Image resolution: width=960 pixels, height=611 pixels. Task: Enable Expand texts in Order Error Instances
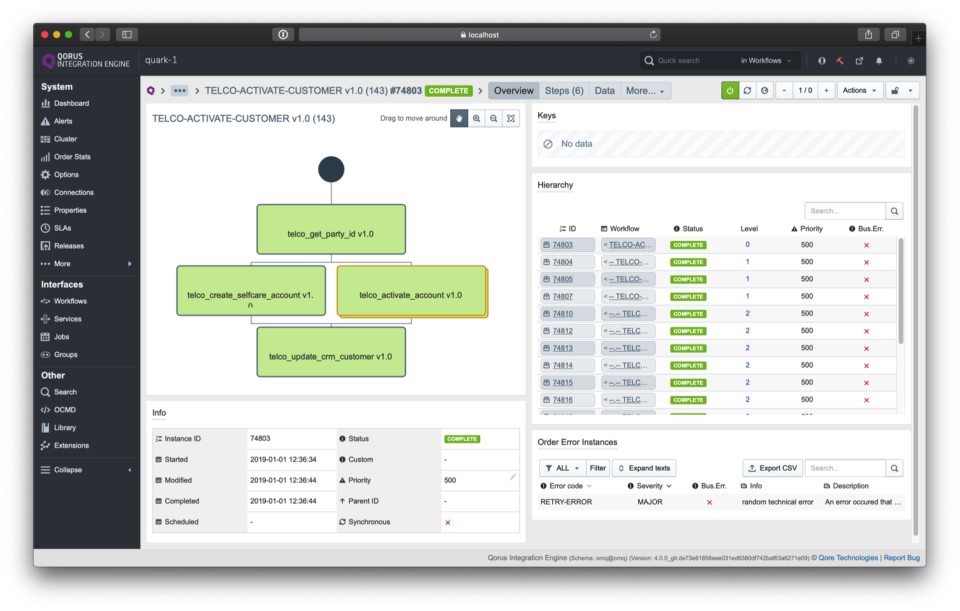(x=643, y=467)
